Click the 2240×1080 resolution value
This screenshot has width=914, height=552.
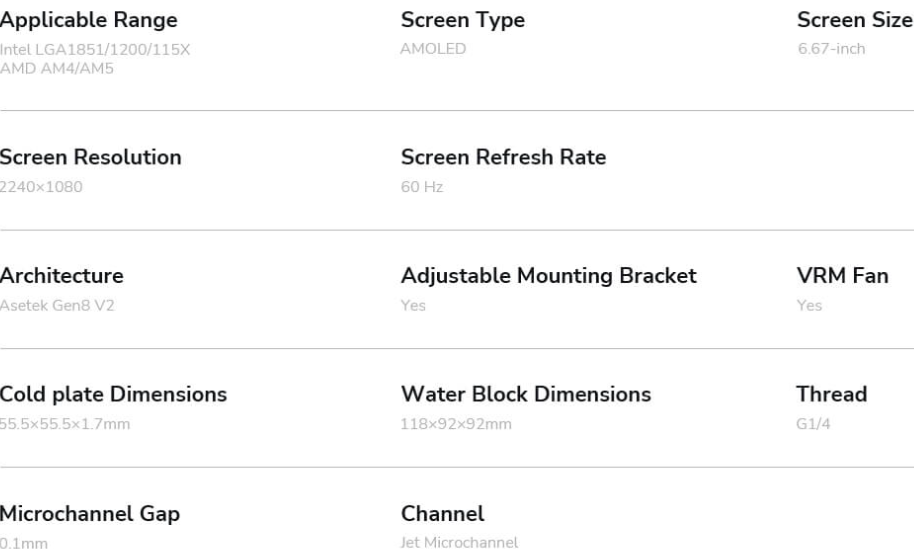tap(41, 187)
